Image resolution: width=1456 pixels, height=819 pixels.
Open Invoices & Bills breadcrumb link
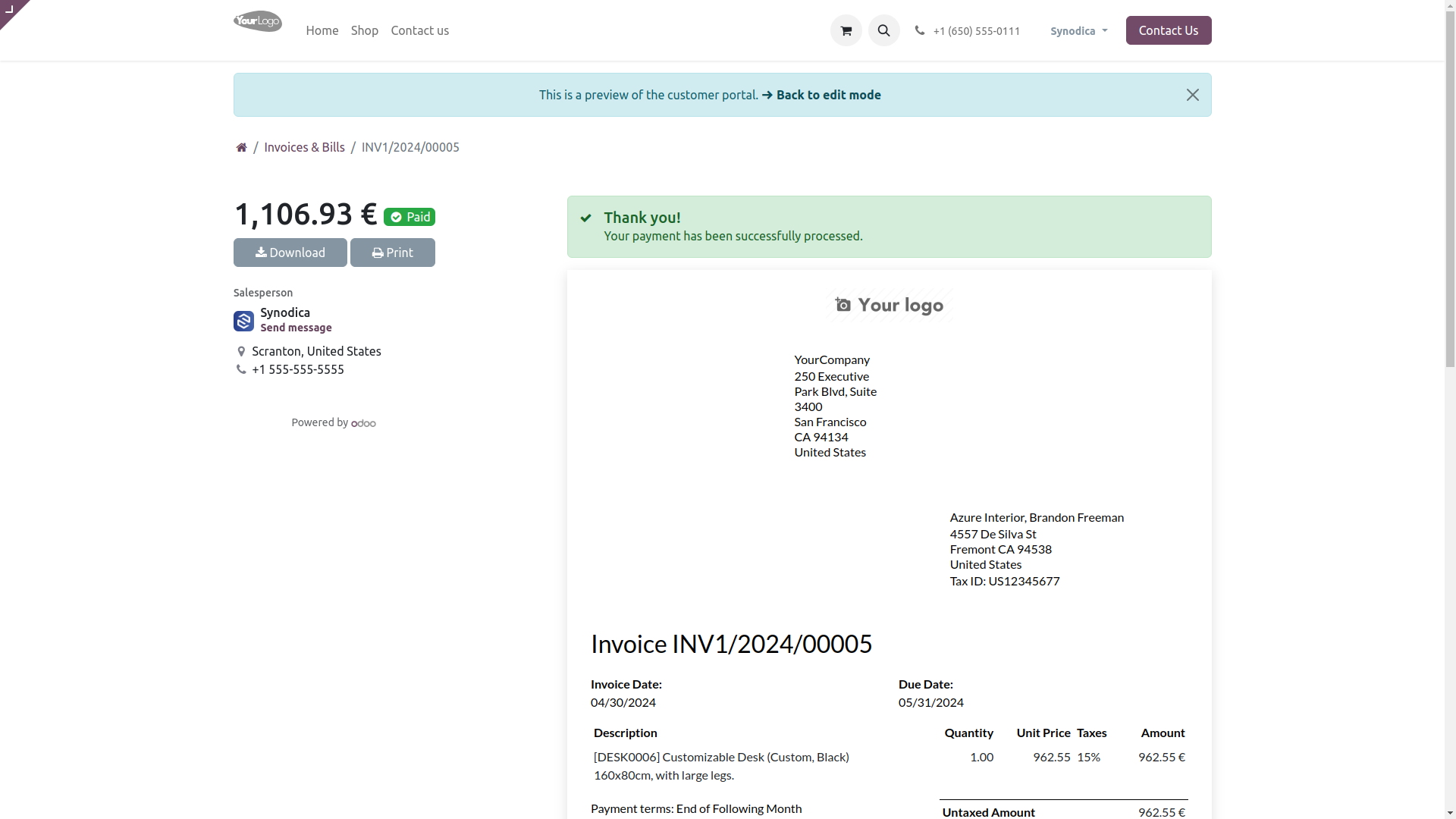click(304, 147)
